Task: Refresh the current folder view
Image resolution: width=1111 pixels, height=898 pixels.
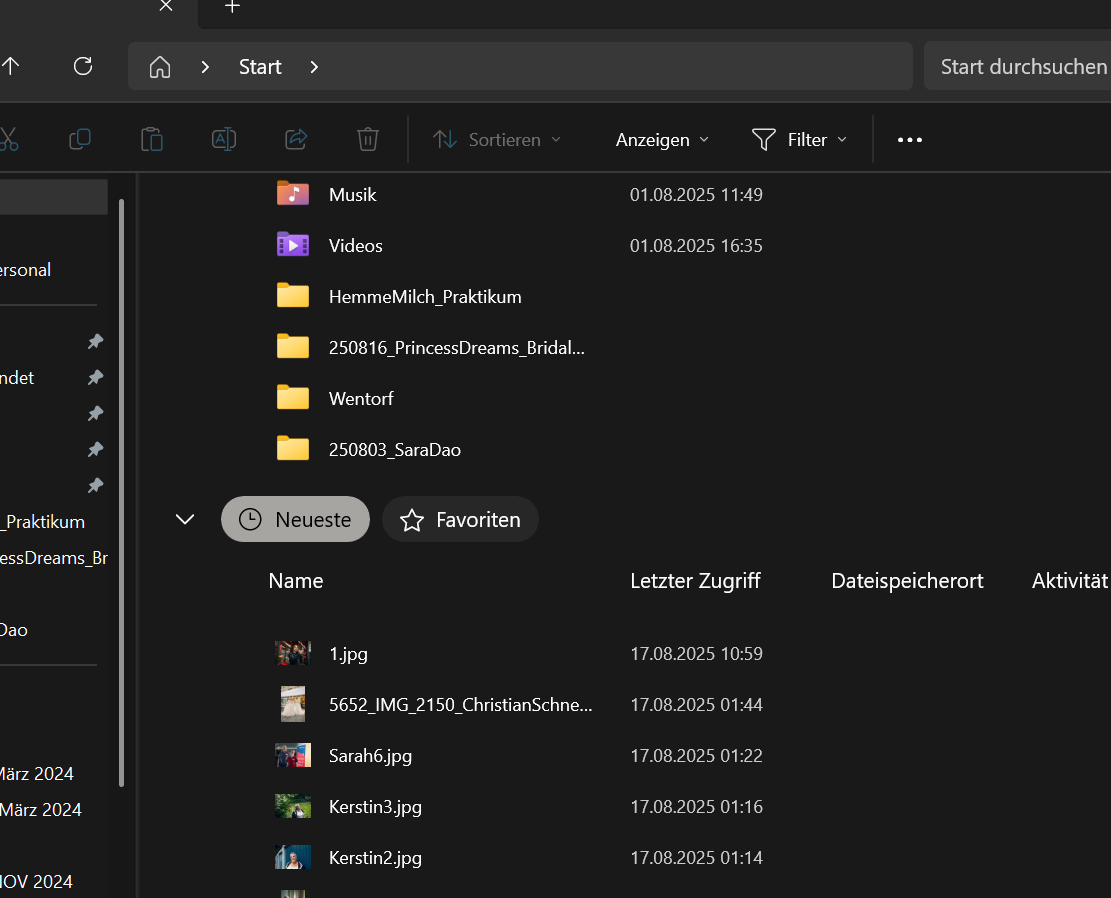Action: point(83,67)
